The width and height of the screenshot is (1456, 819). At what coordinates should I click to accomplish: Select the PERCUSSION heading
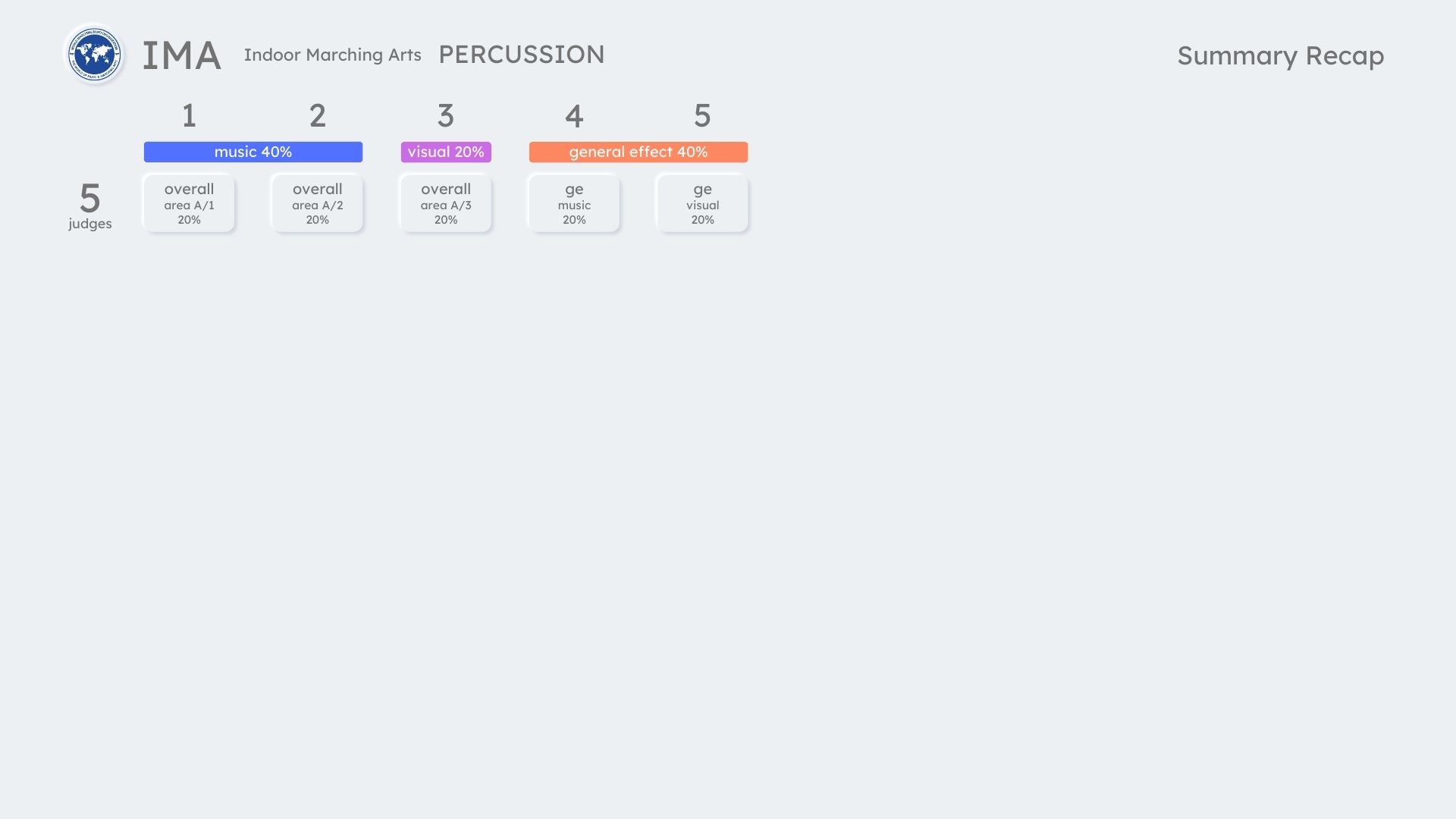(521, 55)
